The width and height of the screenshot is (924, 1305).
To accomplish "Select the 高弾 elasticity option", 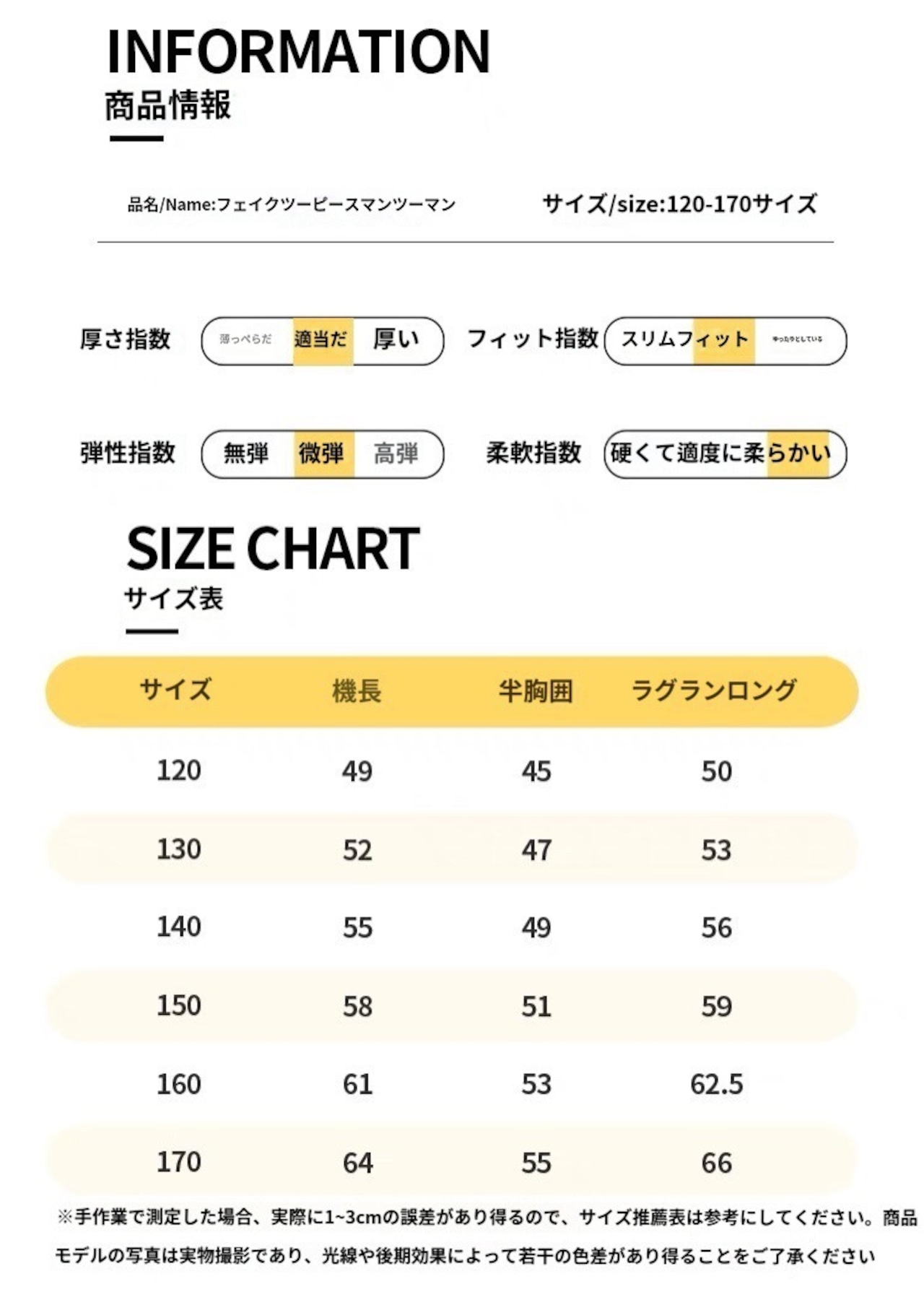I will (396, 454).
